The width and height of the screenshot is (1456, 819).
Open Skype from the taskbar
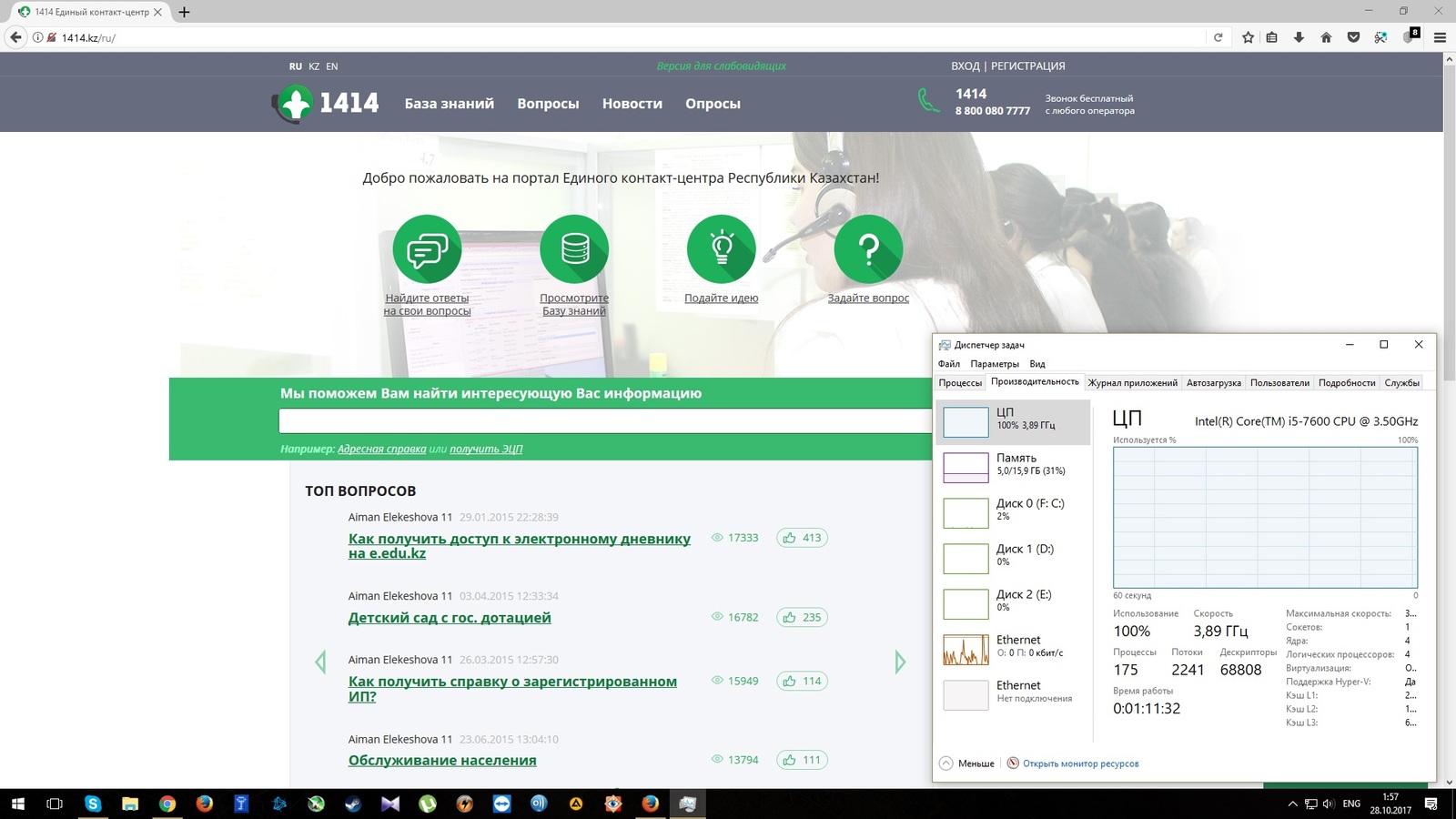pyautogui.click(x=93, y=804)
